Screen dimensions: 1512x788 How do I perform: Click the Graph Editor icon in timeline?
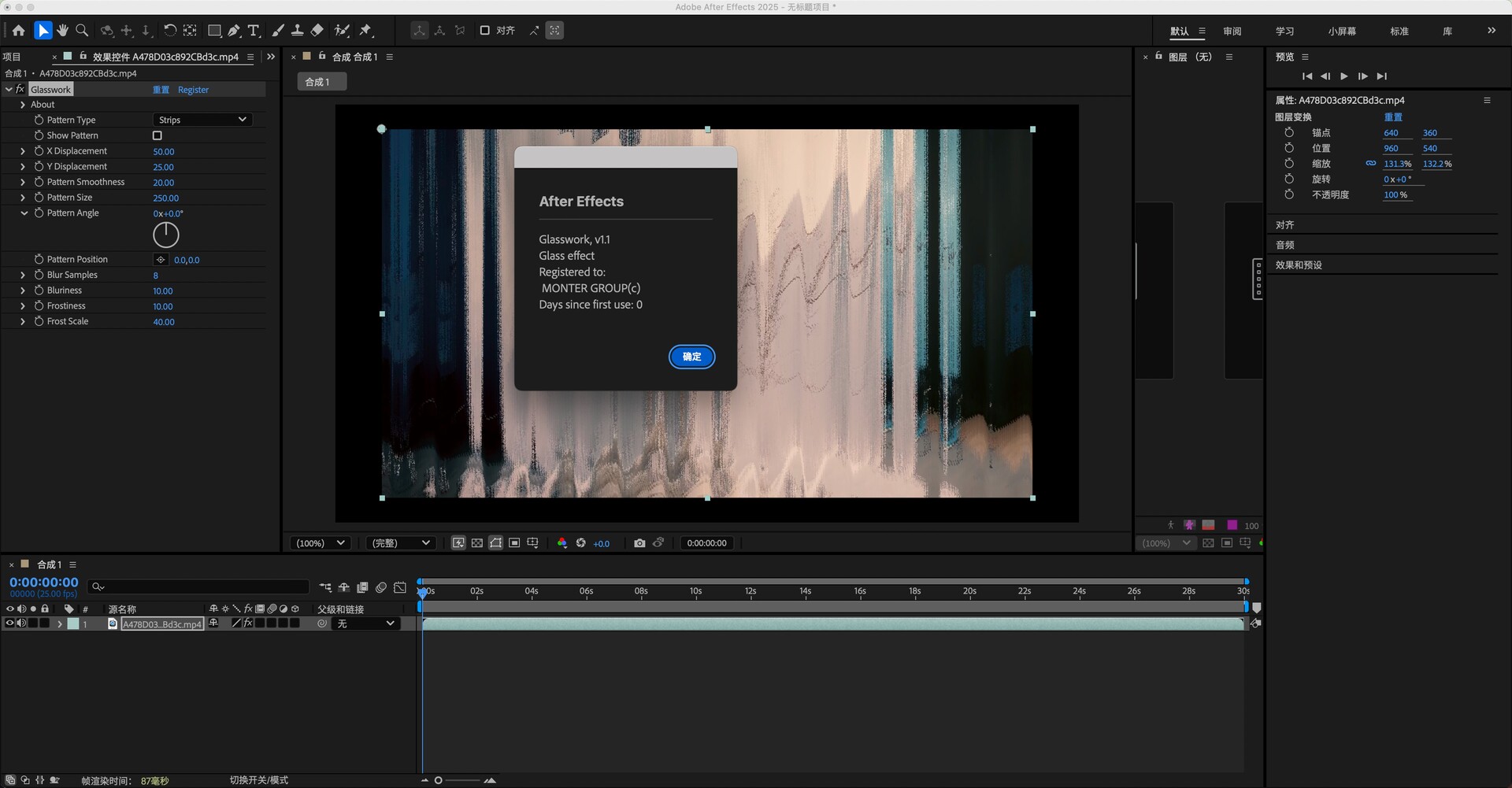(x=400, y=587)
